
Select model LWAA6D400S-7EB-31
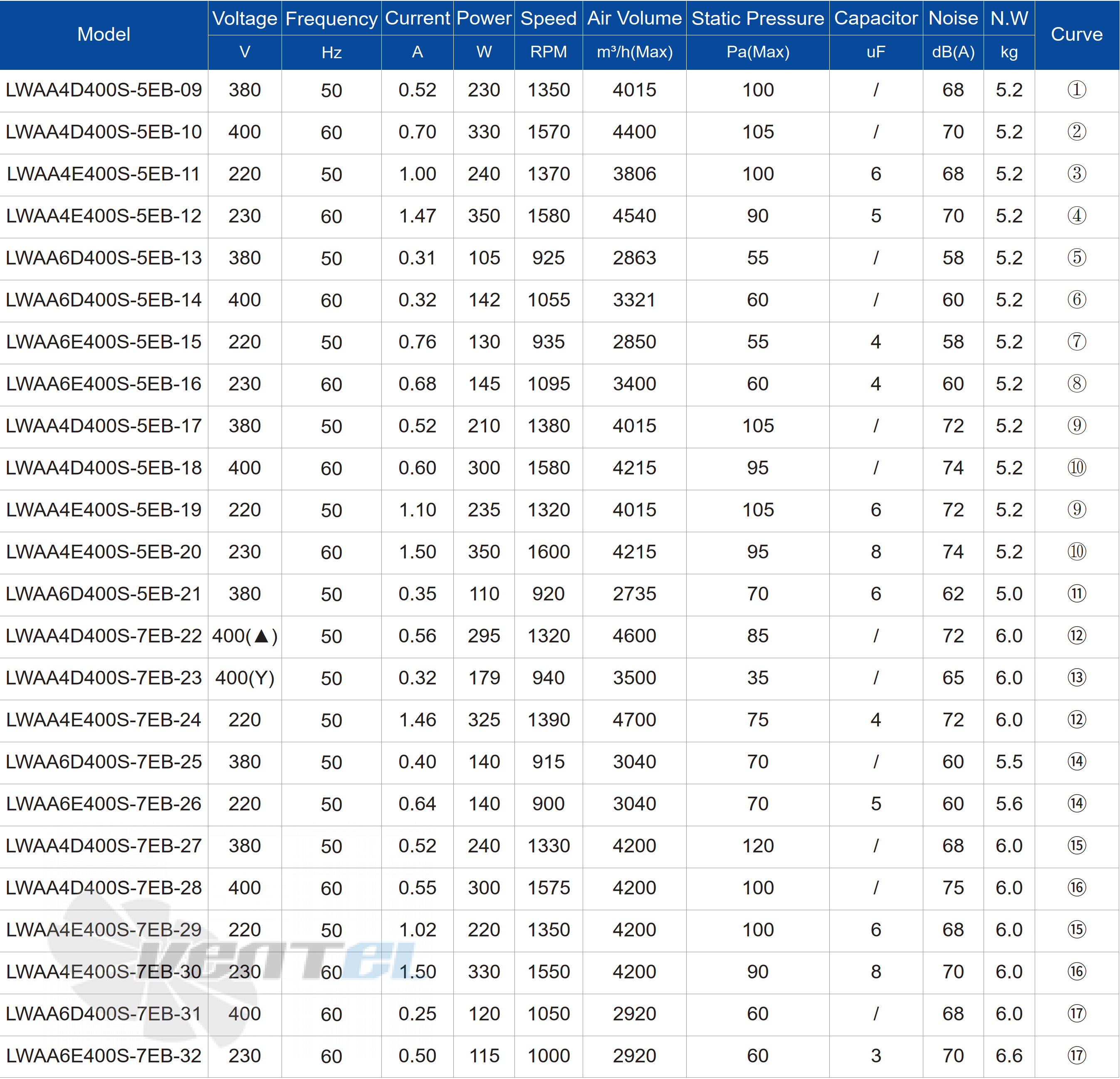pyautogui.click(x=104, y=1014)
